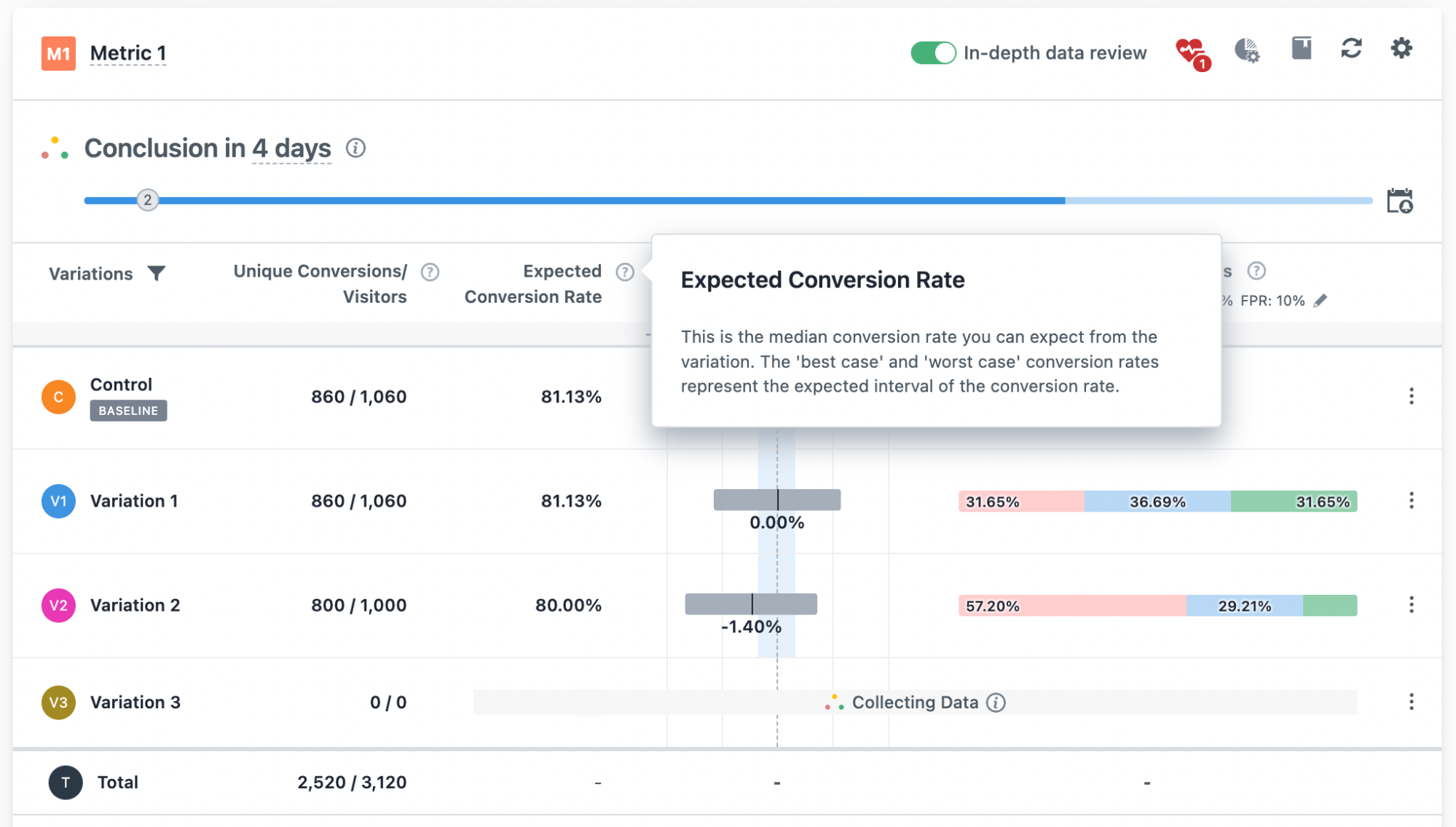
Task: Open the gear settings icon
Action: (1401, 49)
